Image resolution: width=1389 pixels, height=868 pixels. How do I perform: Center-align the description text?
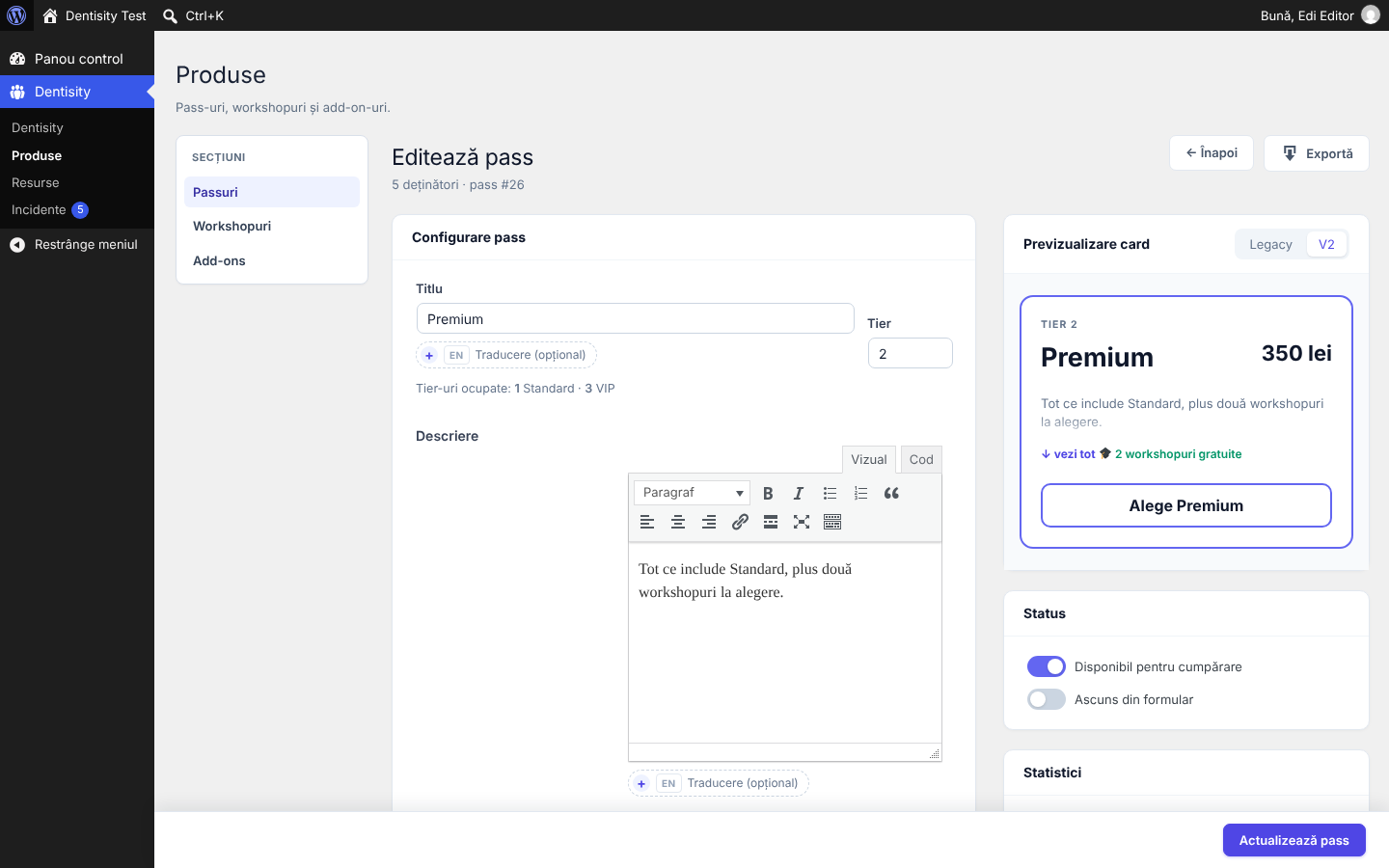tap(678, 522)
